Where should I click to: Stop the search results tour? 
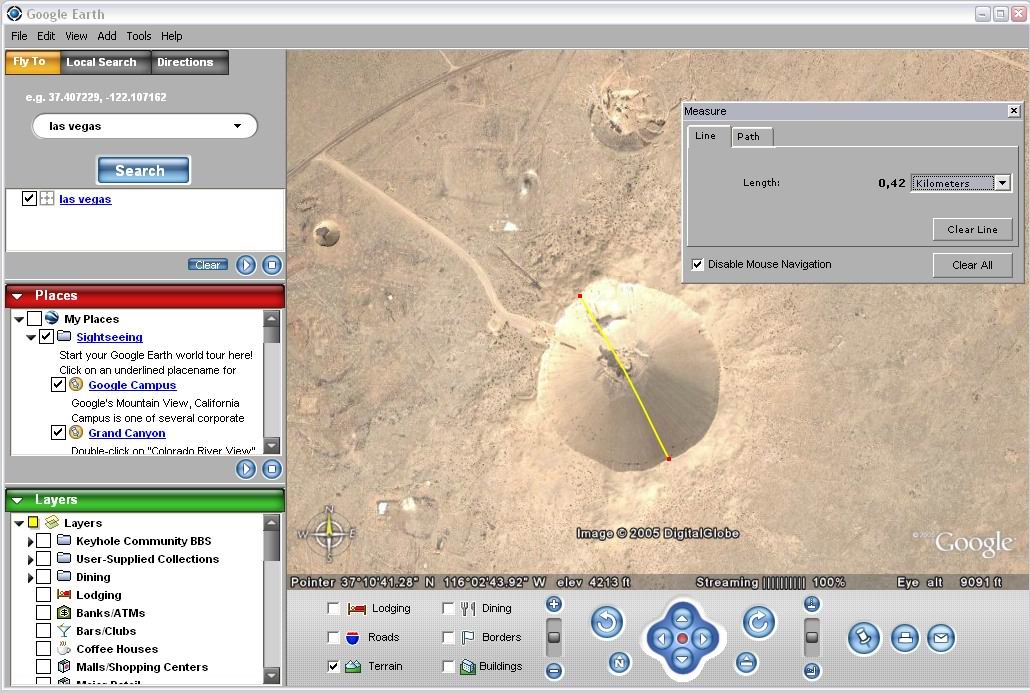tap(271, 265)
